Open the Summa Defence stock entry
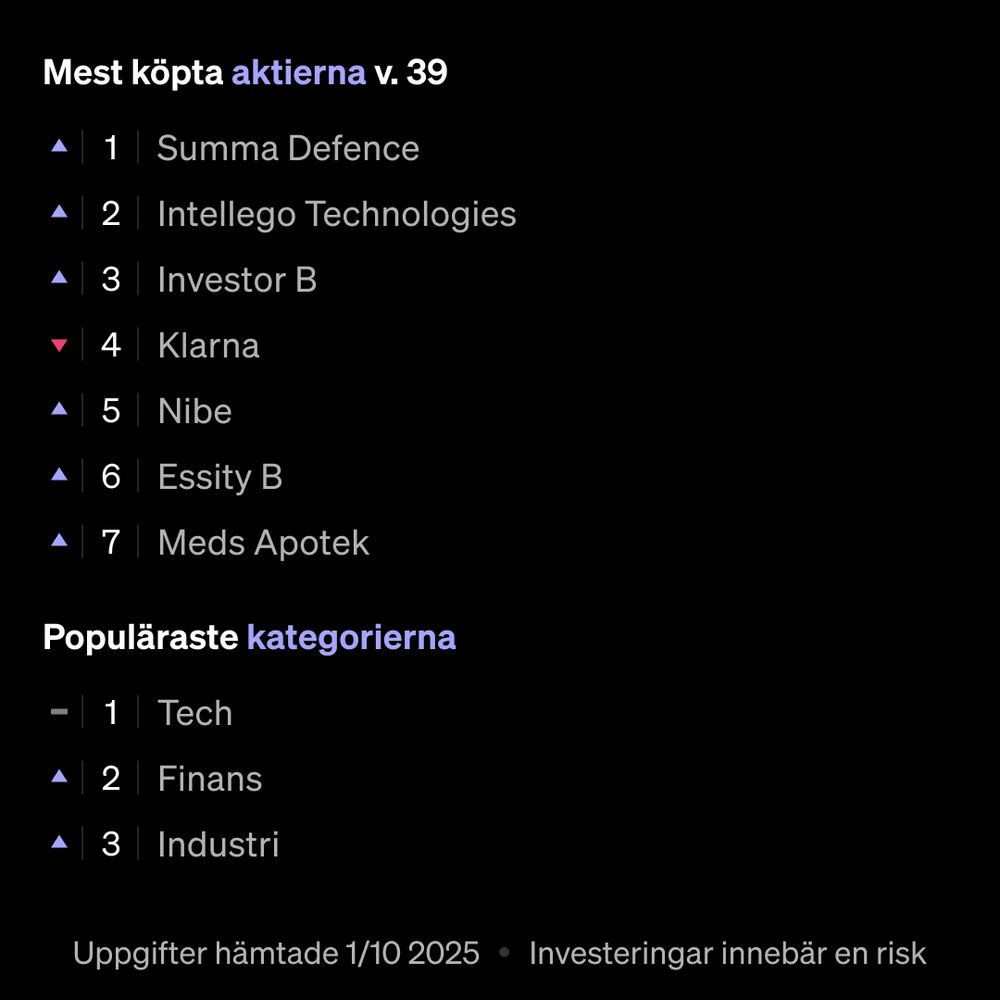Screen dimensions: 1000x1000 coord(288,149)
